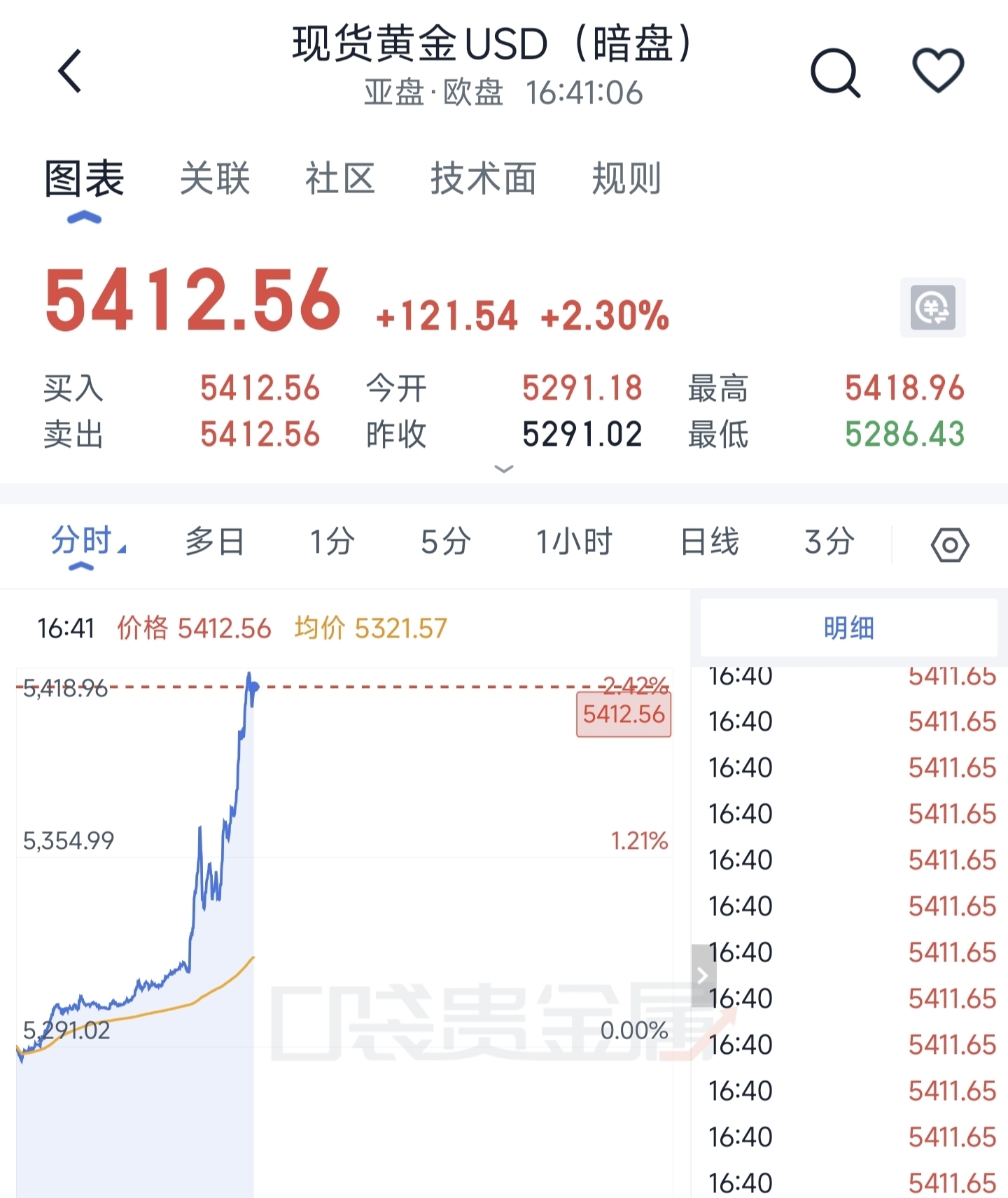Image resolution: width=1008 pixels, height=1198 pixels.
Task: Collapse the detail panel side arrow
Action: 703,975
